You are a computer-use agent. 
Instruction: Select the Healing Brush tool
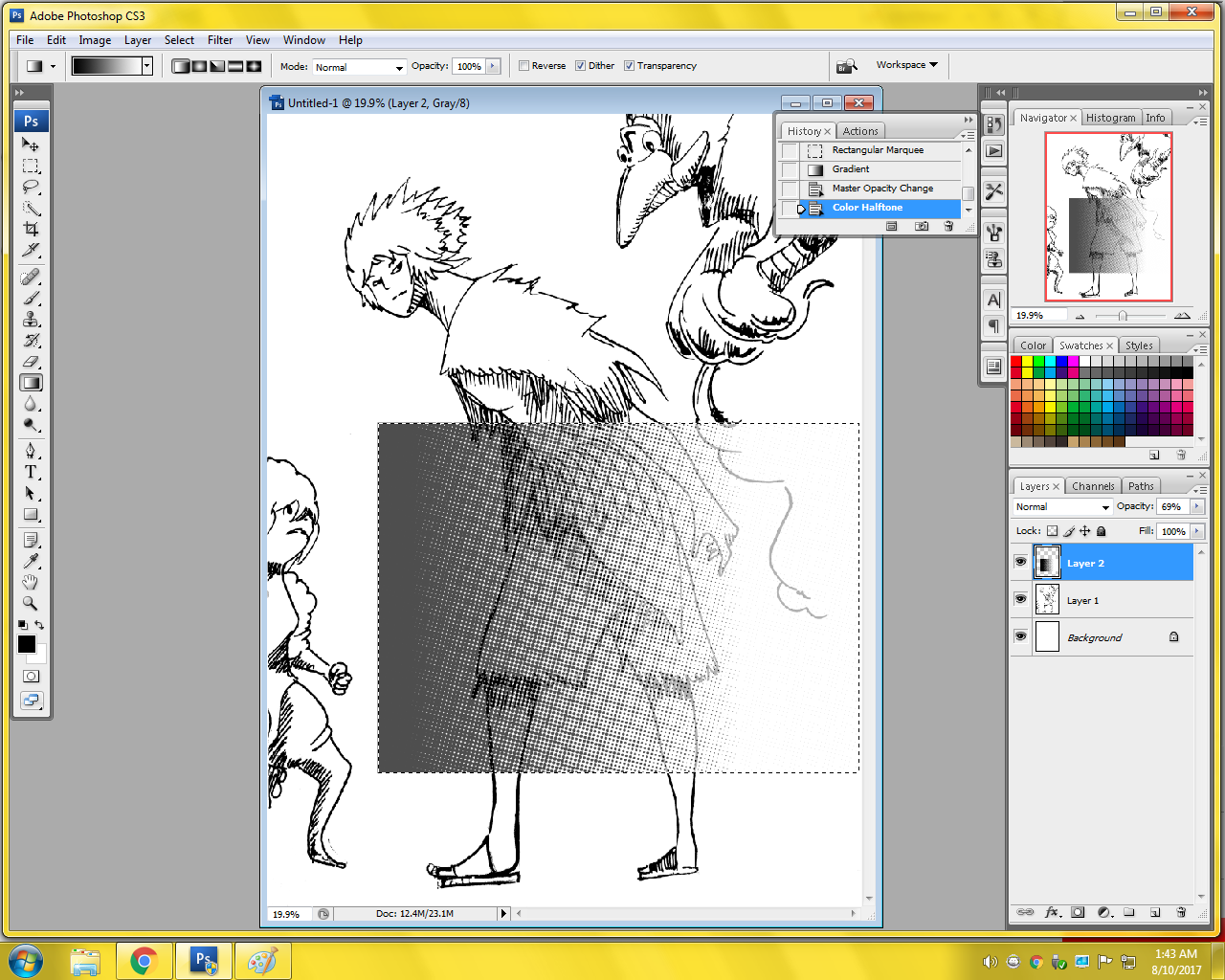(x=31, y=277)
